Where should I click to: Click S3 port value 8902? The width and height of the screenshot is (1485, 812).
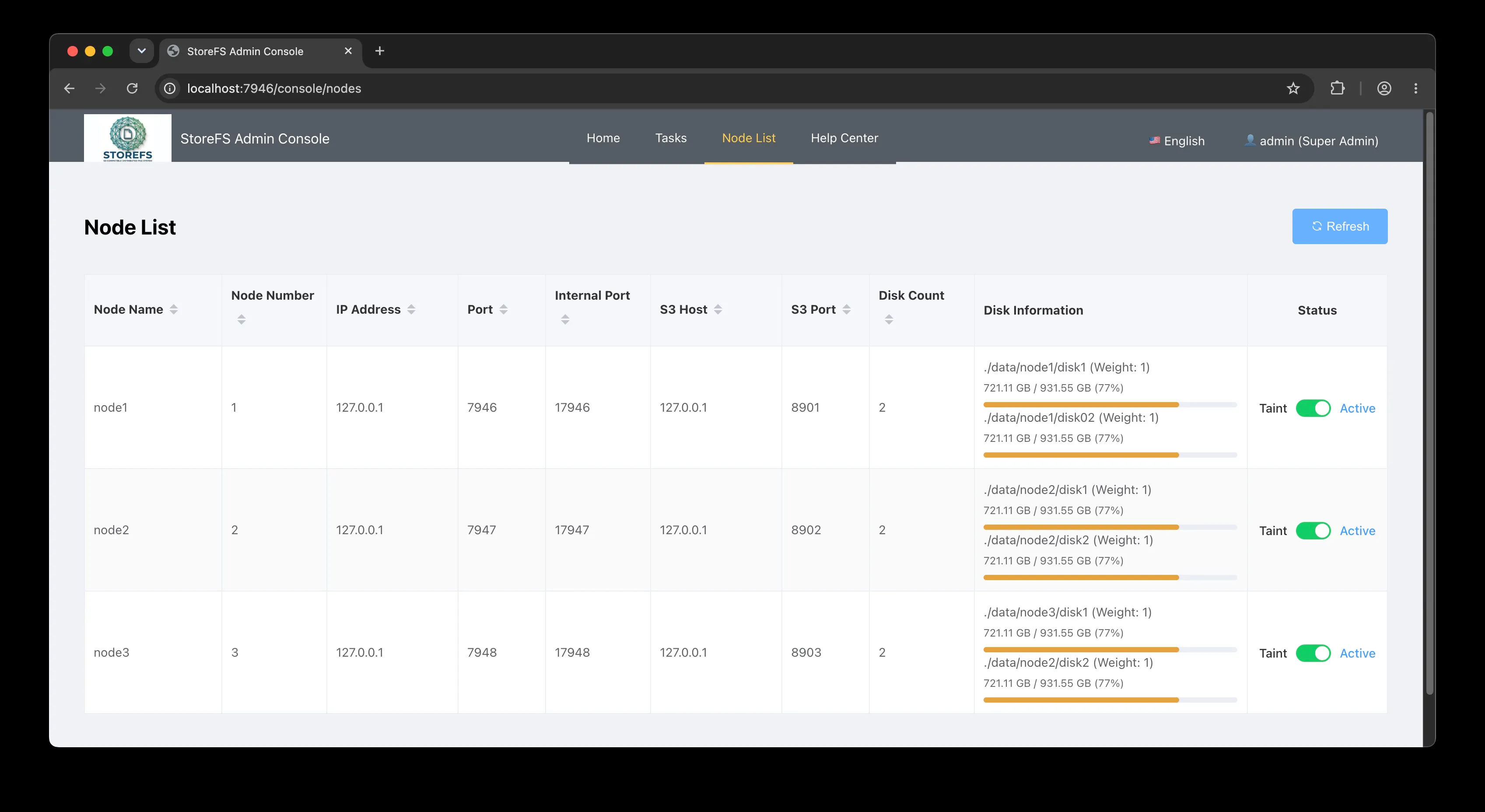[x=806, y=530]
